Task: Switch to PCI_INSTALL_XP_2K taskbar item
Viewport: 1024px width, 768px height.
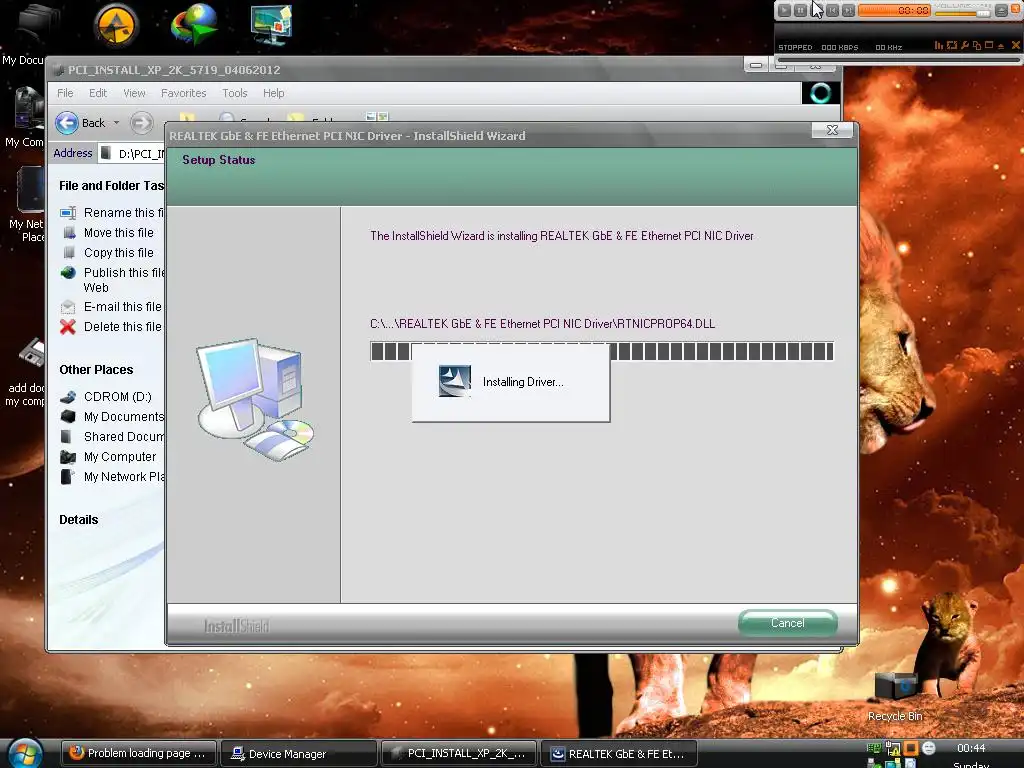Action: tap(458, 753)
